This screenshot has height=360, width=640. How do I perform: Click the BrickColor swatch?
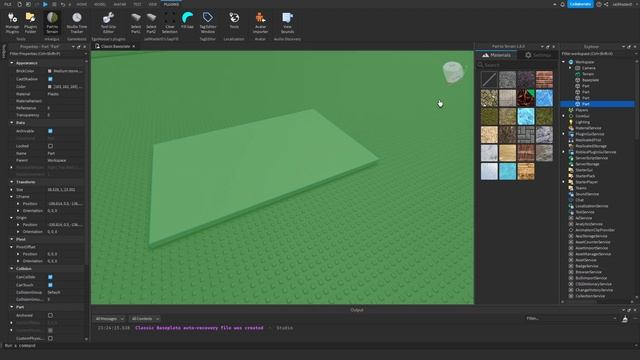click(x=50, y=71)
